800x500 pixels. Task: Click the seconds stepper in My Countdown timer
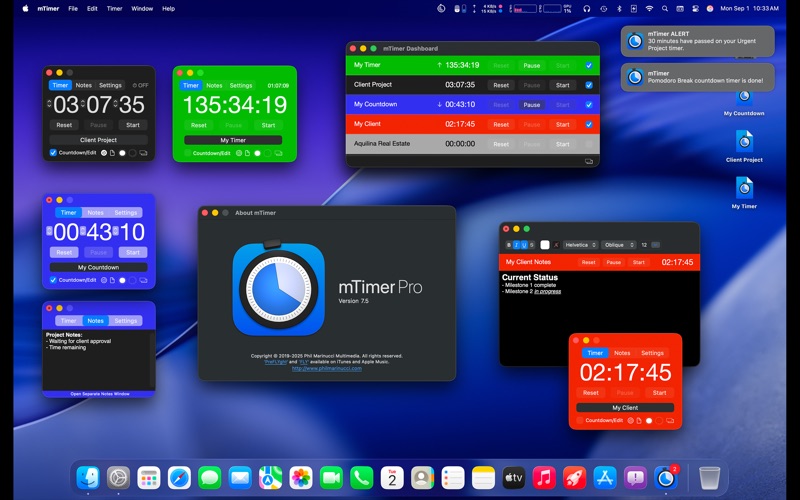click(116, 231)
